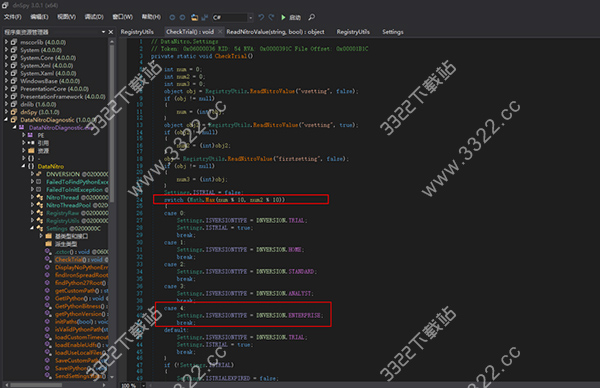The image size is (600, 388).
Task: Open the 编辑(E) menu
Action: [39, 17]
